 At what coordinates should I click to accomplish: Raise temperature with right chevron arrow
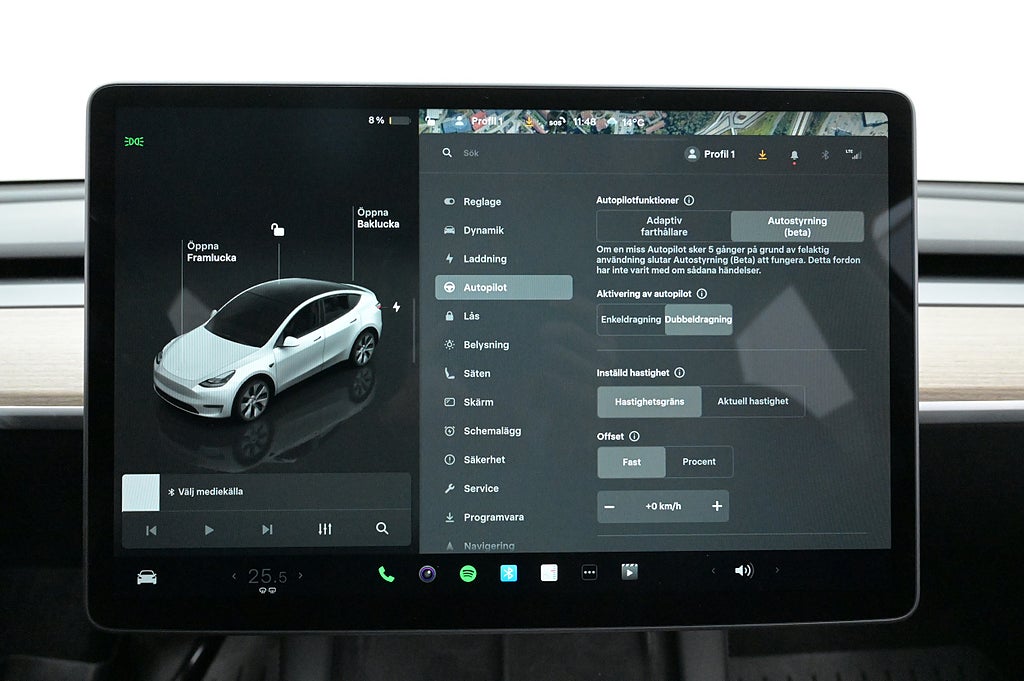point(300,576)
